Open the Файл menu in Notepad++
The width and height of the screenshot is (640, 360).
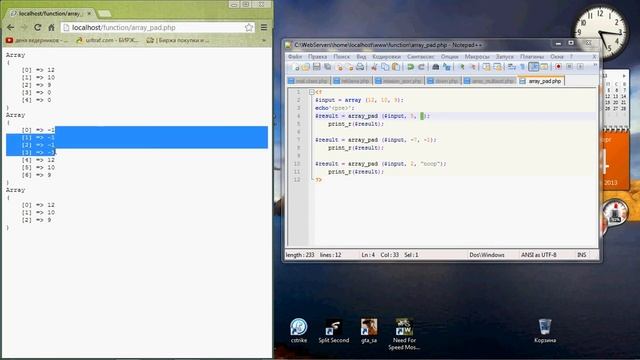pyautogui.click(x=295, y=57)
